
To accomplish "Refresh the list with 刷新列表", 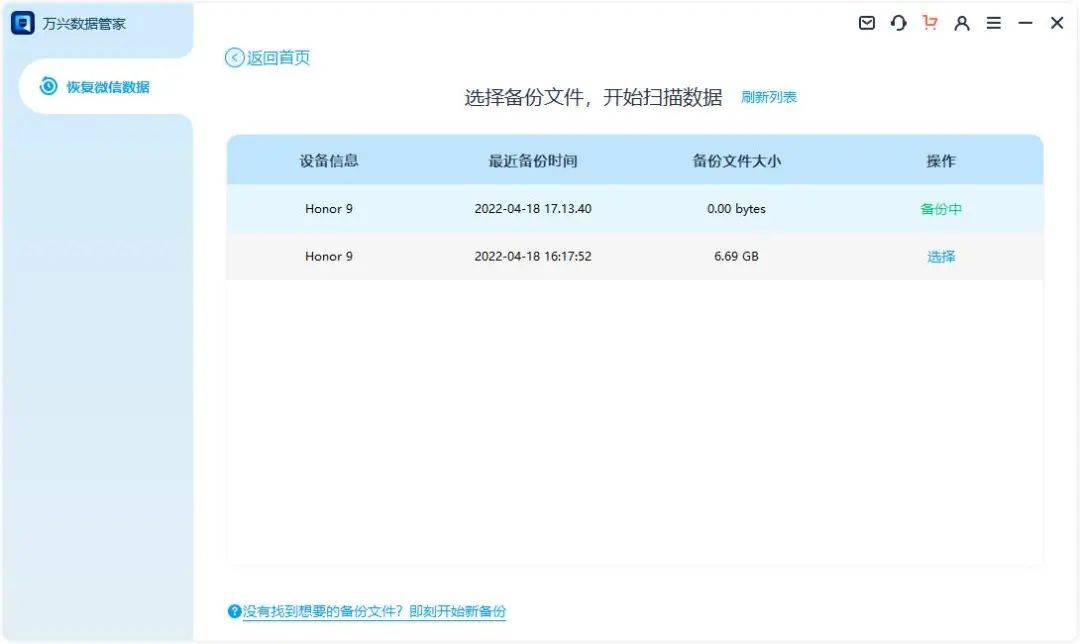I will tap(769, 97).
